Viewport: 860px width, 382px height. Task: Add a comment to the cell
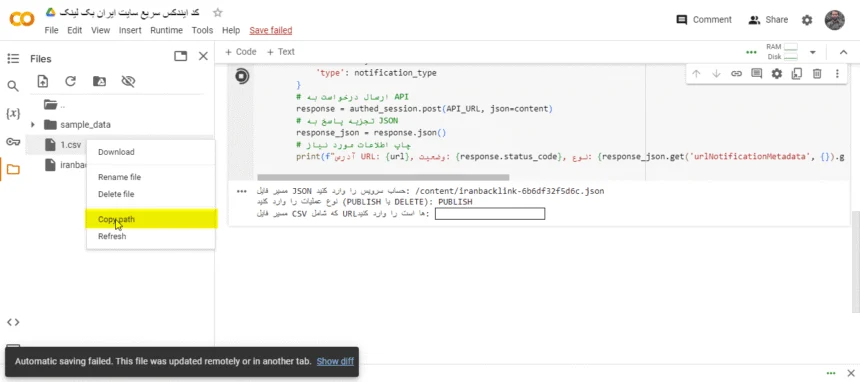(x=756, y=74)
